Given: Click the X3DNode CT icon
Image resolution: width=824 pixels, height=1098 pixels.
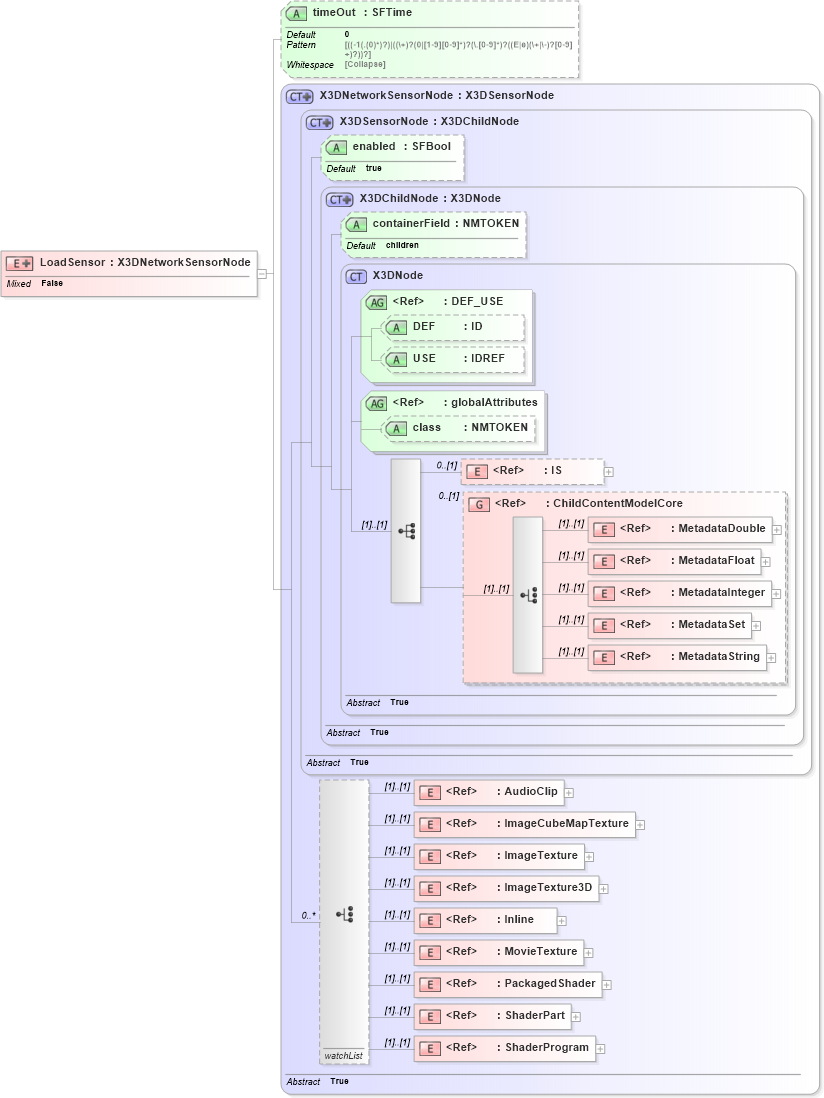Looking at the screenshot, I should click(x=356, y=277).
